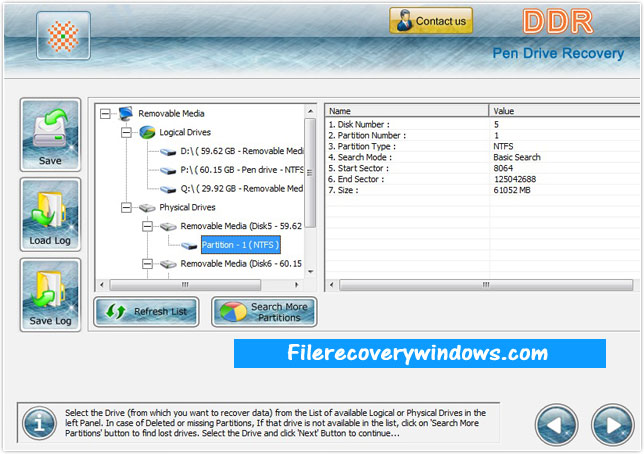Select Q:\ 29.92 GB Removable Media drive

(242, 189)
